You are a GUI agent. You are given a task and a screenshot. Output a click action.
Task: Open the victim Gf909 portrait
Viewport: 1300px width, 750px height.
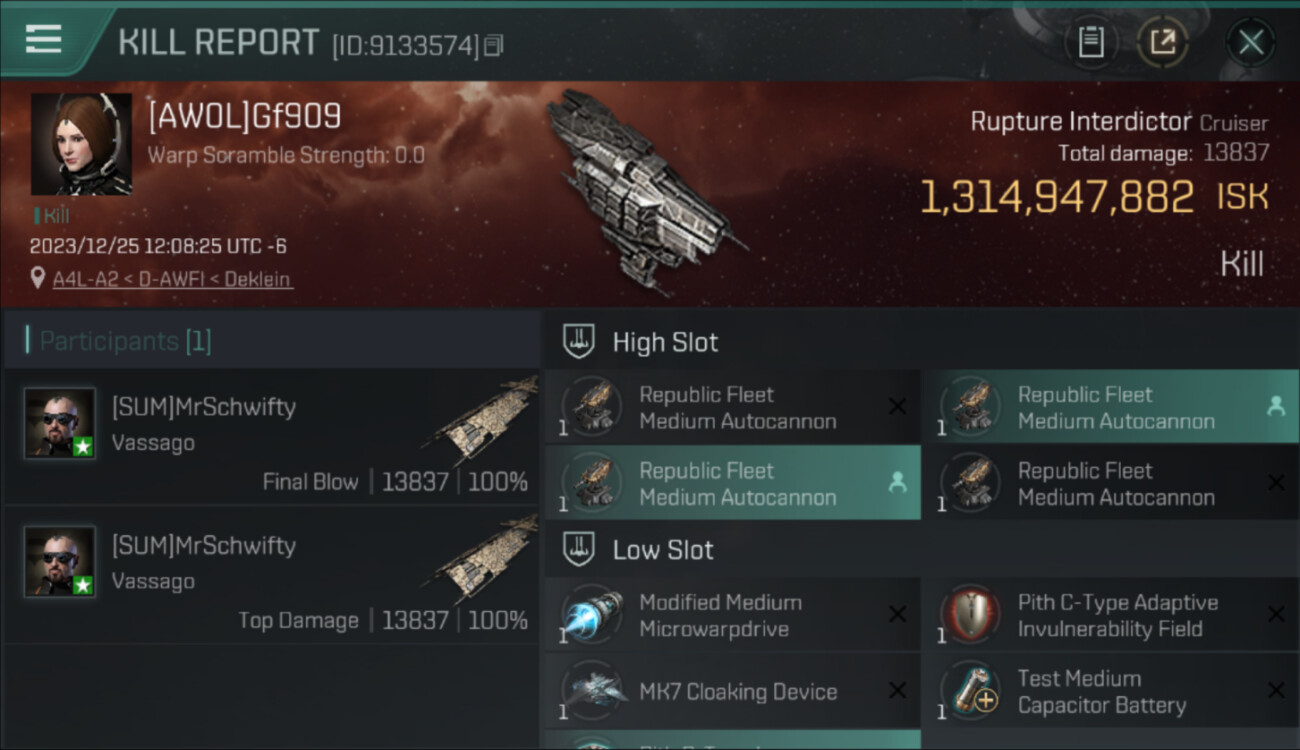[x=81, y=144]
